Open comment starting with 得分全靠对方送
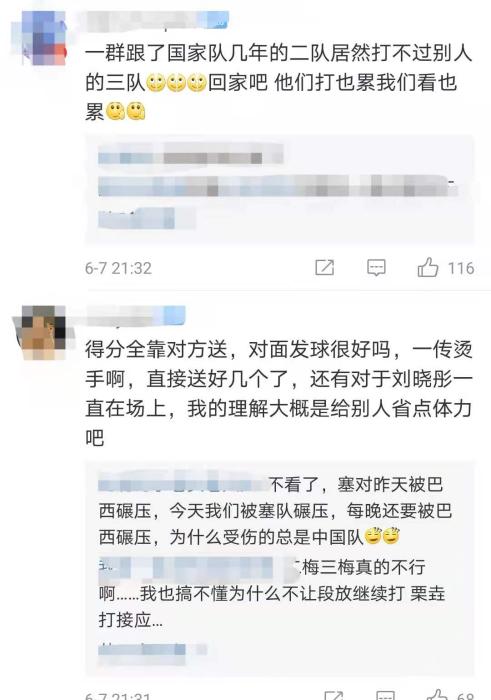491x700 pixels. (x=279, y=393)
